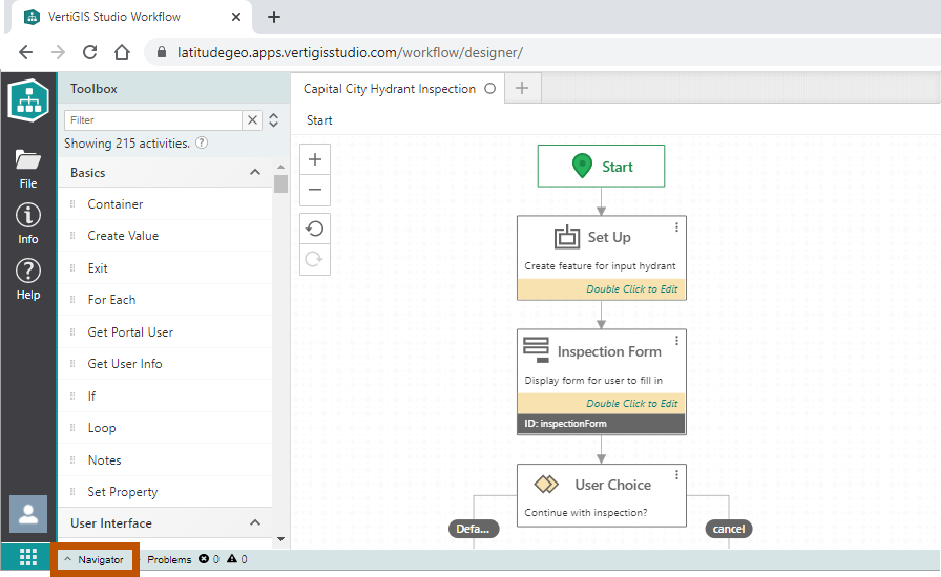Select the Get Portal User activity
The height and width of the screenshot is (577, 941).
(130, 332)
